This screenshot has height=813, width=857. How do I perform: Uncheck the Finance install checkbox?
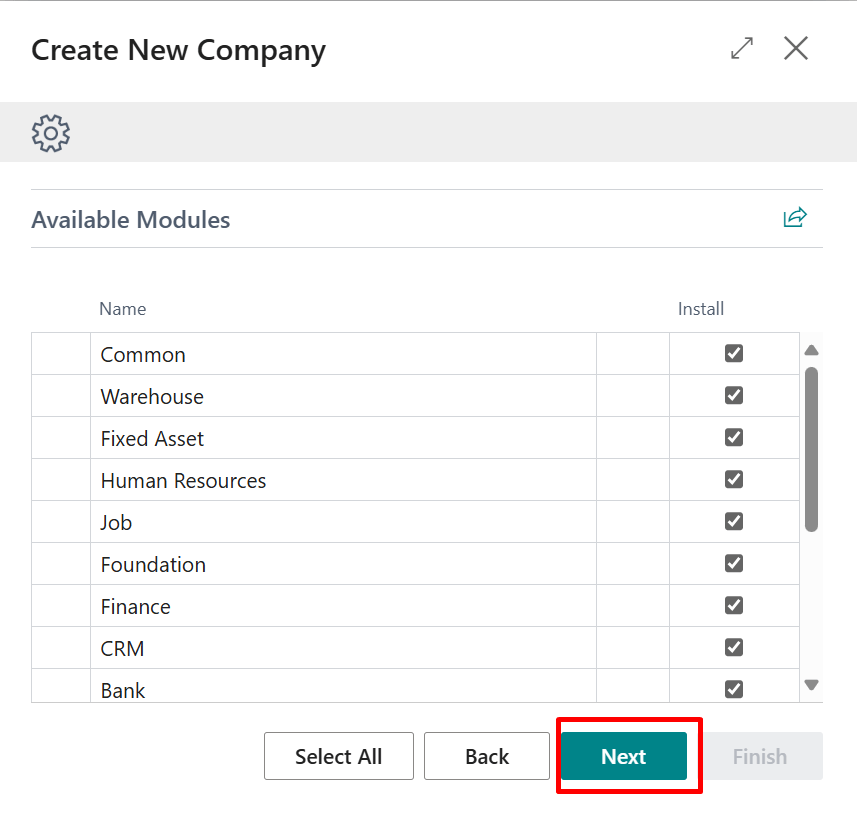(x=734, y=605)
